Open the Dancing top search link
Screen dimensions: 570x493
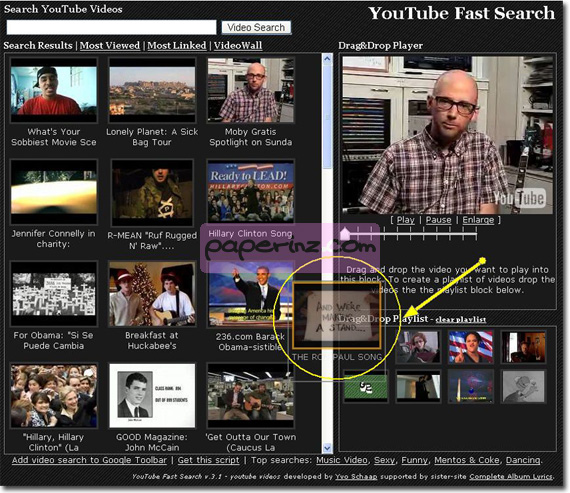tap(523, 460)
